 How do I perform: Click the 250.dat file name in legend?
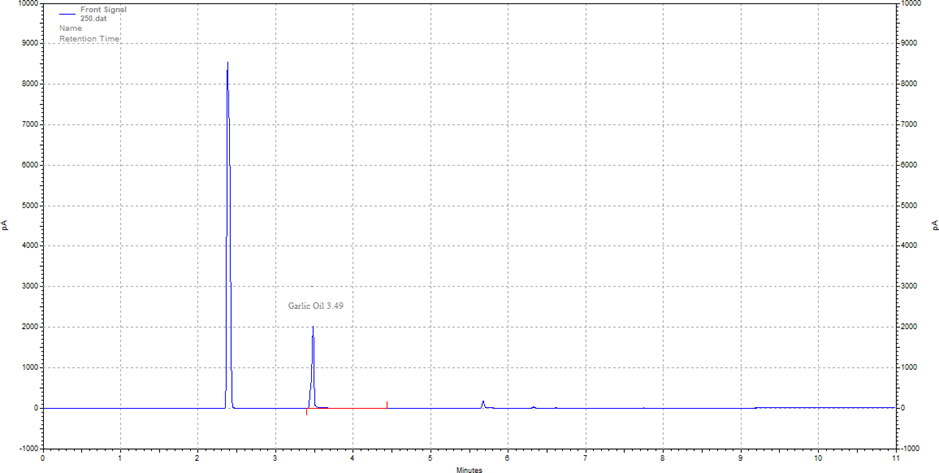[x=94, y=19]
